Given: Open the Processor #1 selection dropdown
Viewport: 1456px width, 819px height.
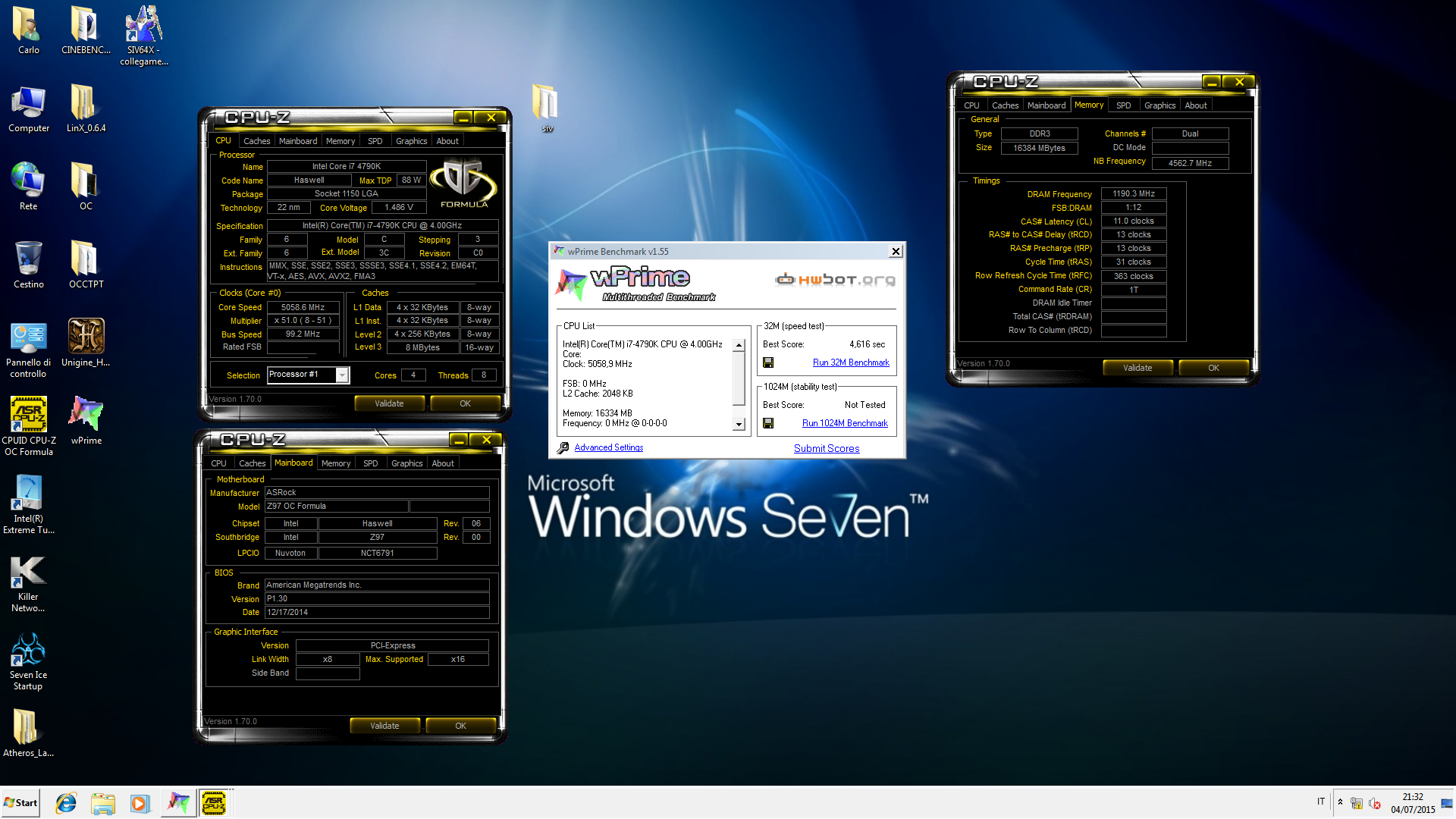Looking at the screenshot, I should coord(343,375).
